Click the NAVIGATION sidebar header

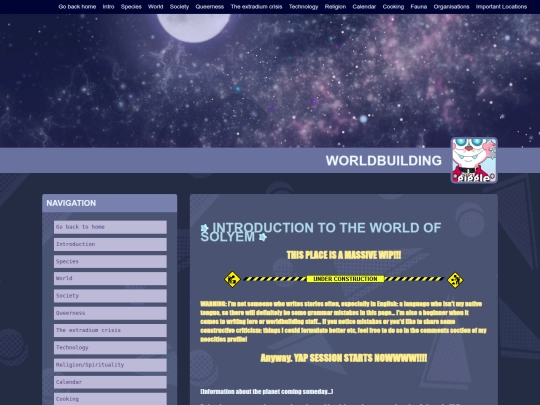point(110,203)
